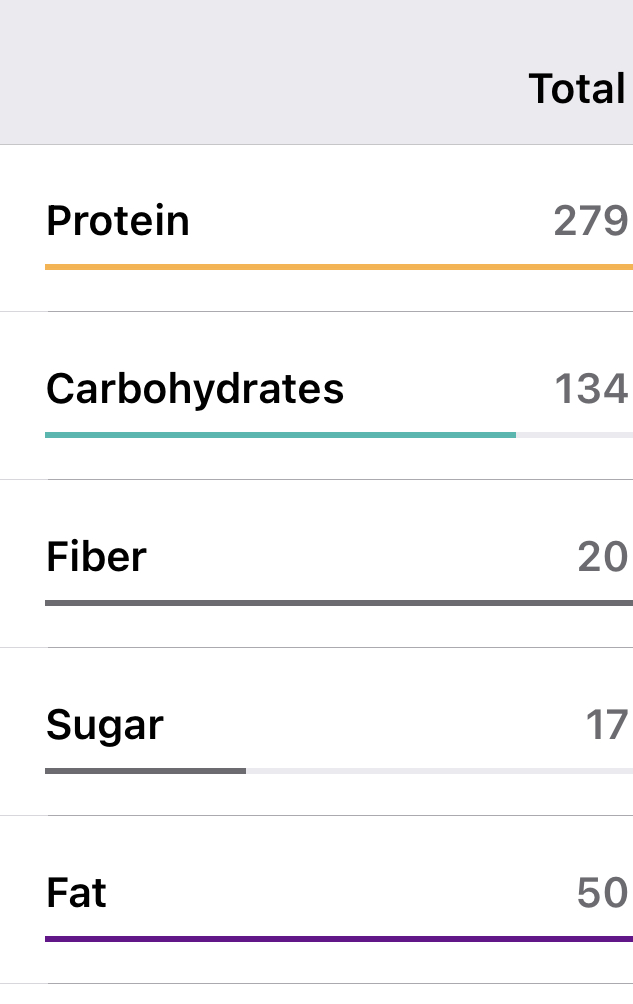Select the Fiber row label

coord(96,557)
